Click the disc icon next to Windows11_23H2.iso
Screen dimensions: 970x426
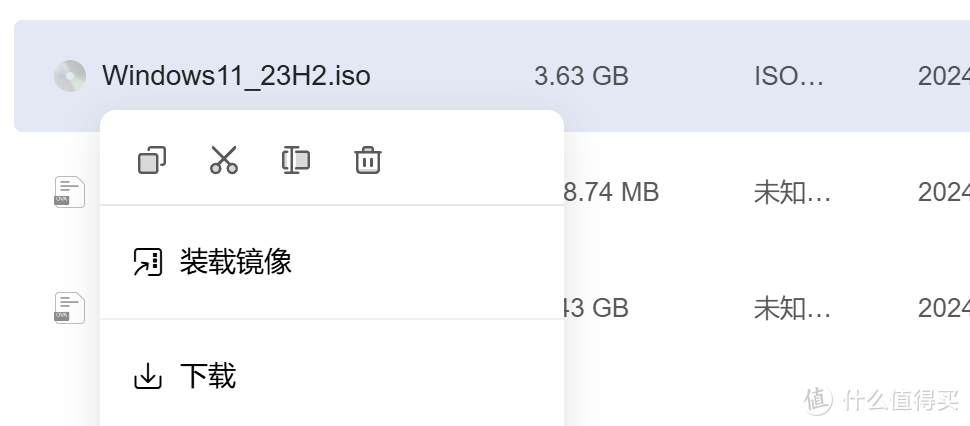coord(70,76)
